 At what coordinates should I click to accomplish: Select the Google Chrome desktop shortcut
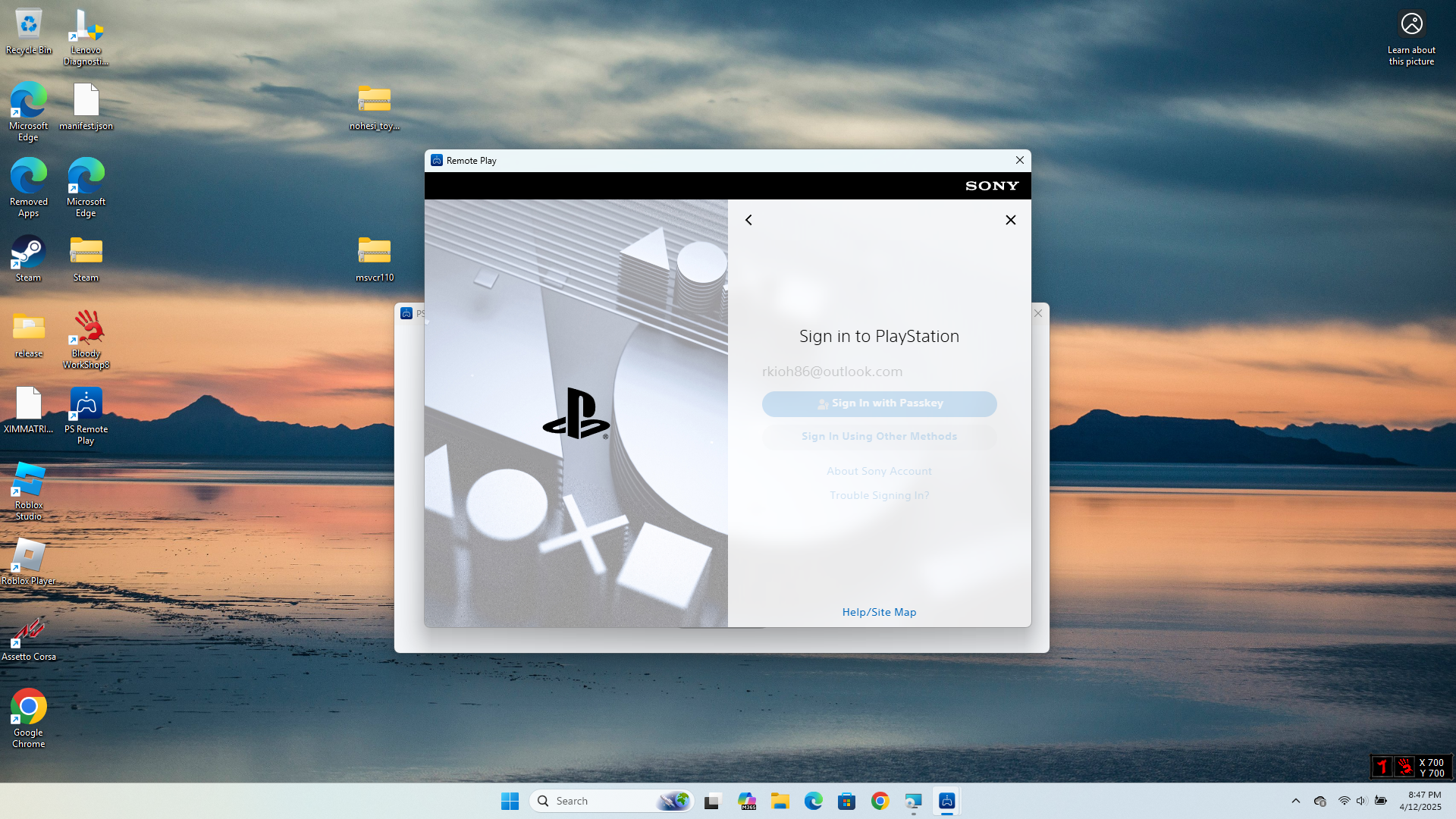(29, 719)
